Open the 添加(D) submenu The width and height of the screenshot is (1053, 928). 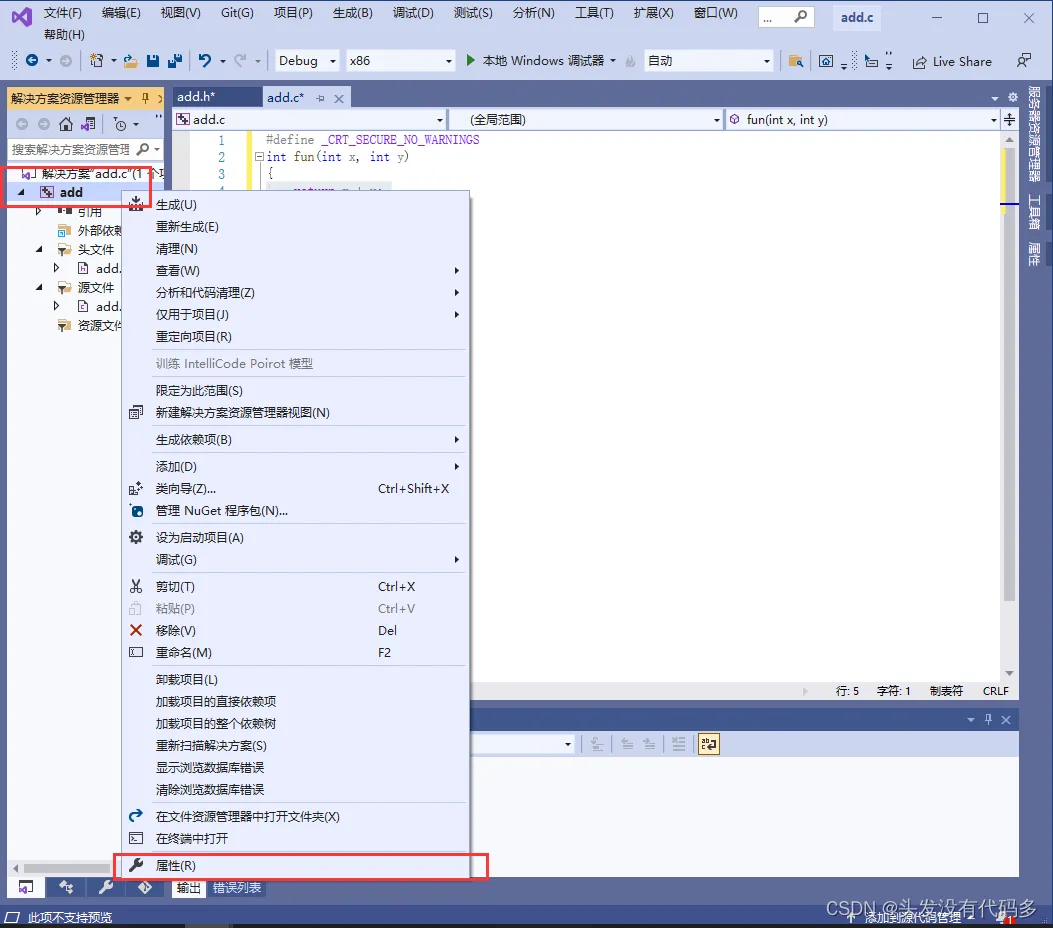(x=295, y=466)
